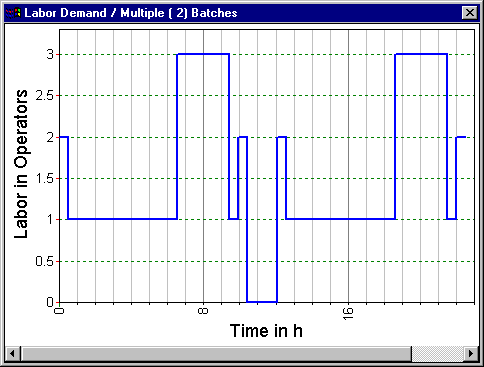Click the 'Time in h' axis label

click(x=266, y=331)
